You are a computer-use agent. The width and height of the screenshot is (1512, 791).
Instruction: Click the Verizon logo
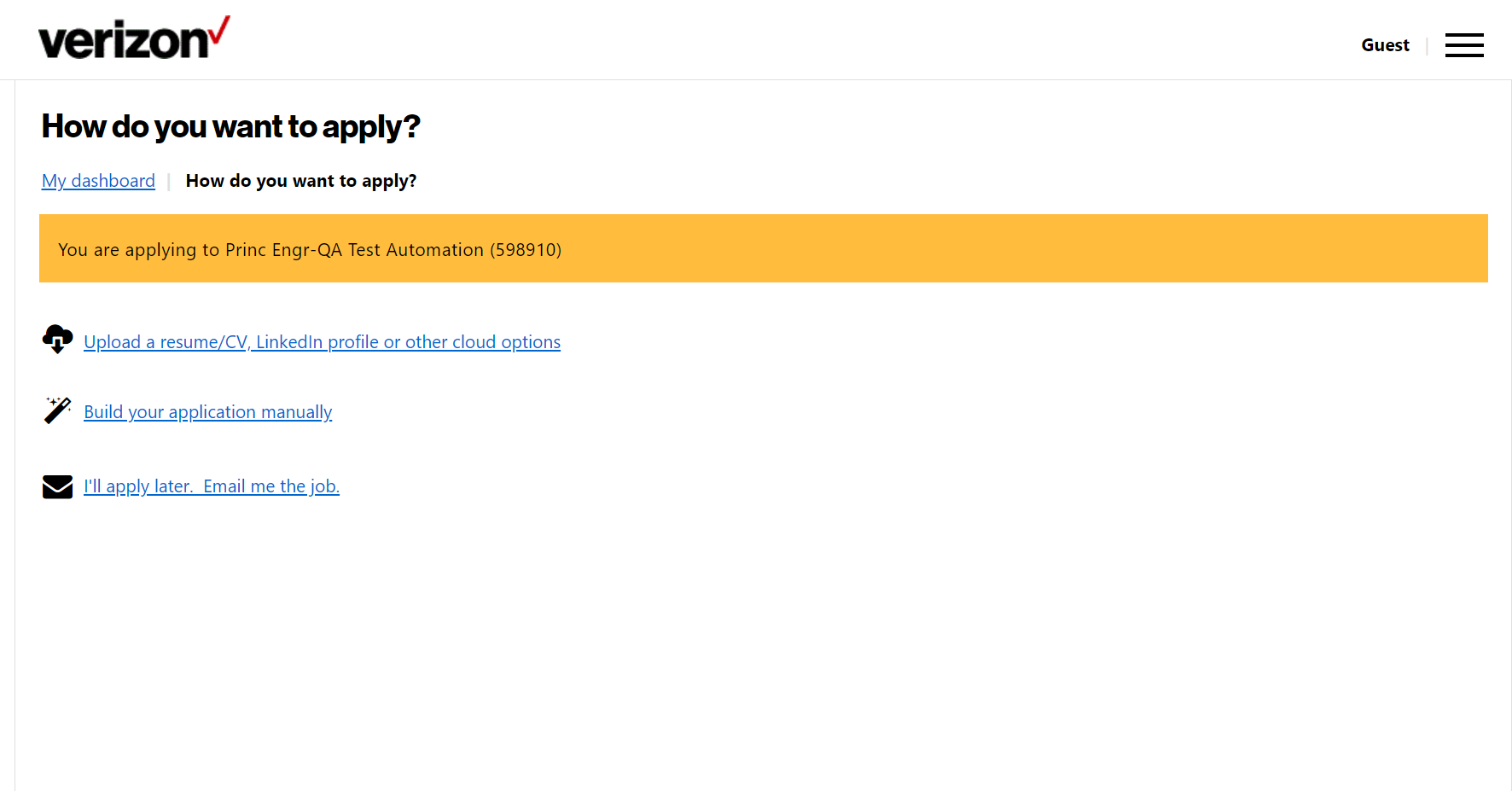click(x=135, y=38)
